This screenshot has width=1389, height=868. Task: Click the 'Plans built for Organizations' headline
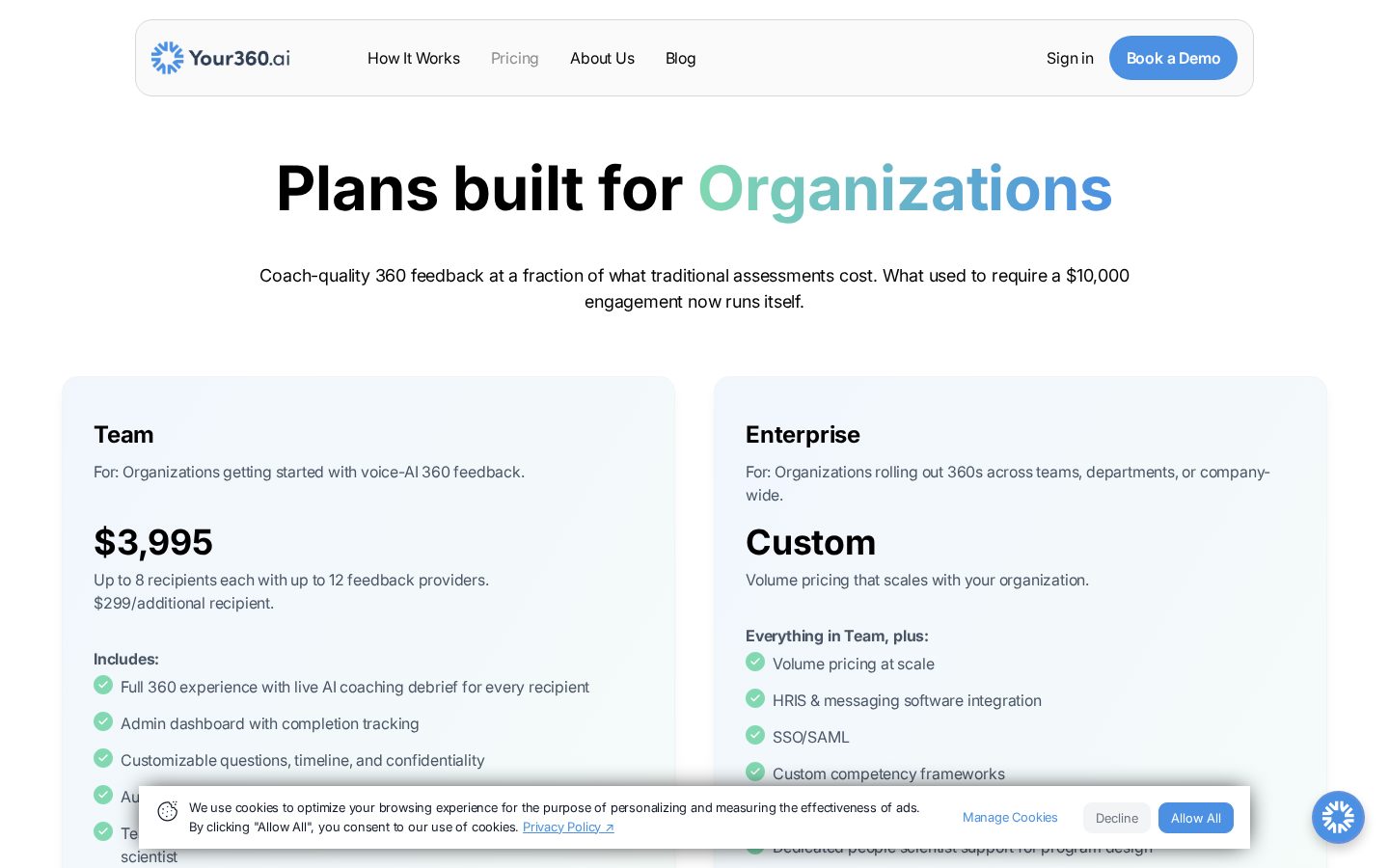[x=694, y=188]
